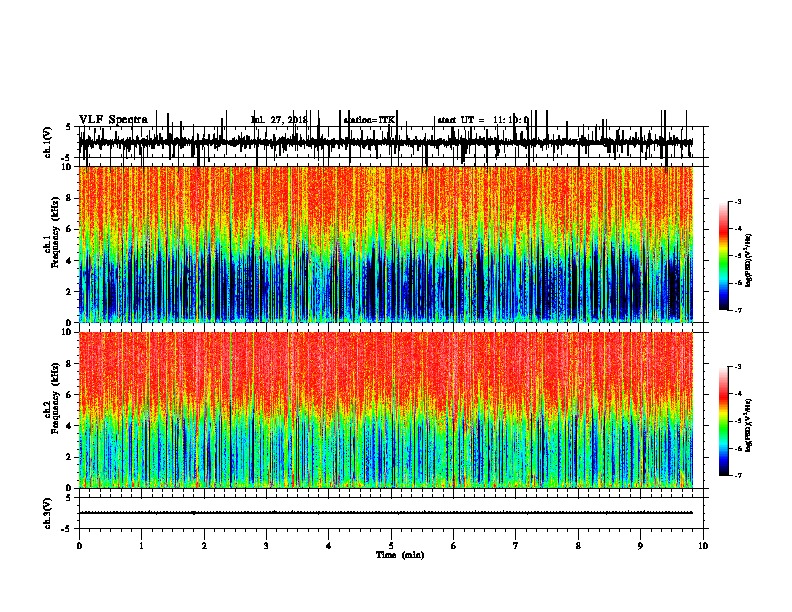Image resolution: width=792 pixels, height=612 pixels.
Task: Click the ch.1 spectrogram plot area
Action: click(386, 244)
